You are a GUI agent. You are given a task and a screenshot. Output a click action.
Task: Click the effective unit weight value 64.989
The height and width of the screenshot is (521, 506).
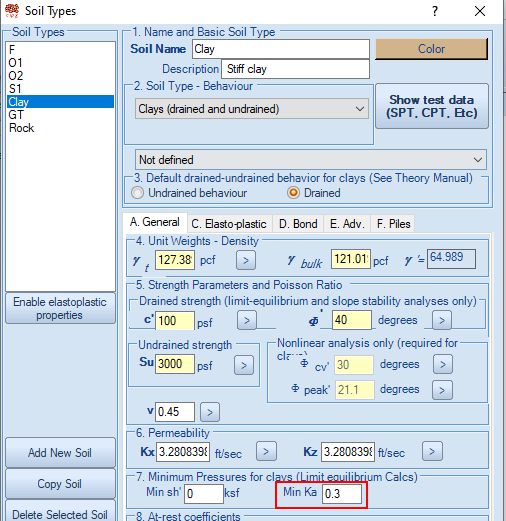point(451,259)
